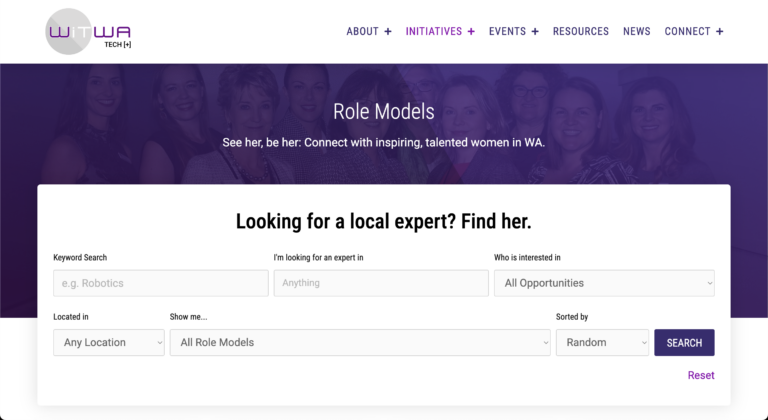
Task: Open the 'Sorted by' Random dropdown
Action: click(602, 342)
